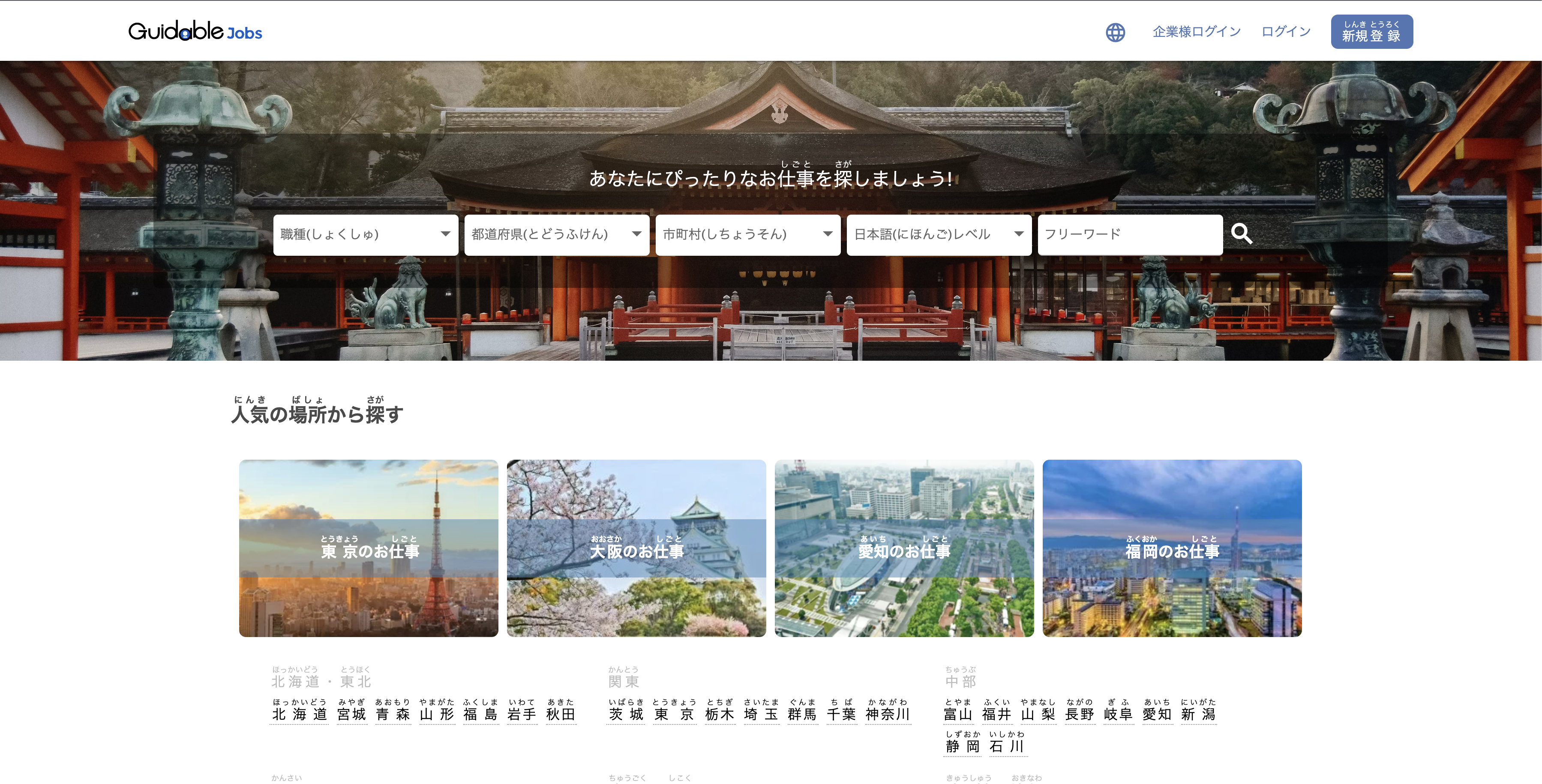Choose the 新潟 prefecture link

point(1198,714)
